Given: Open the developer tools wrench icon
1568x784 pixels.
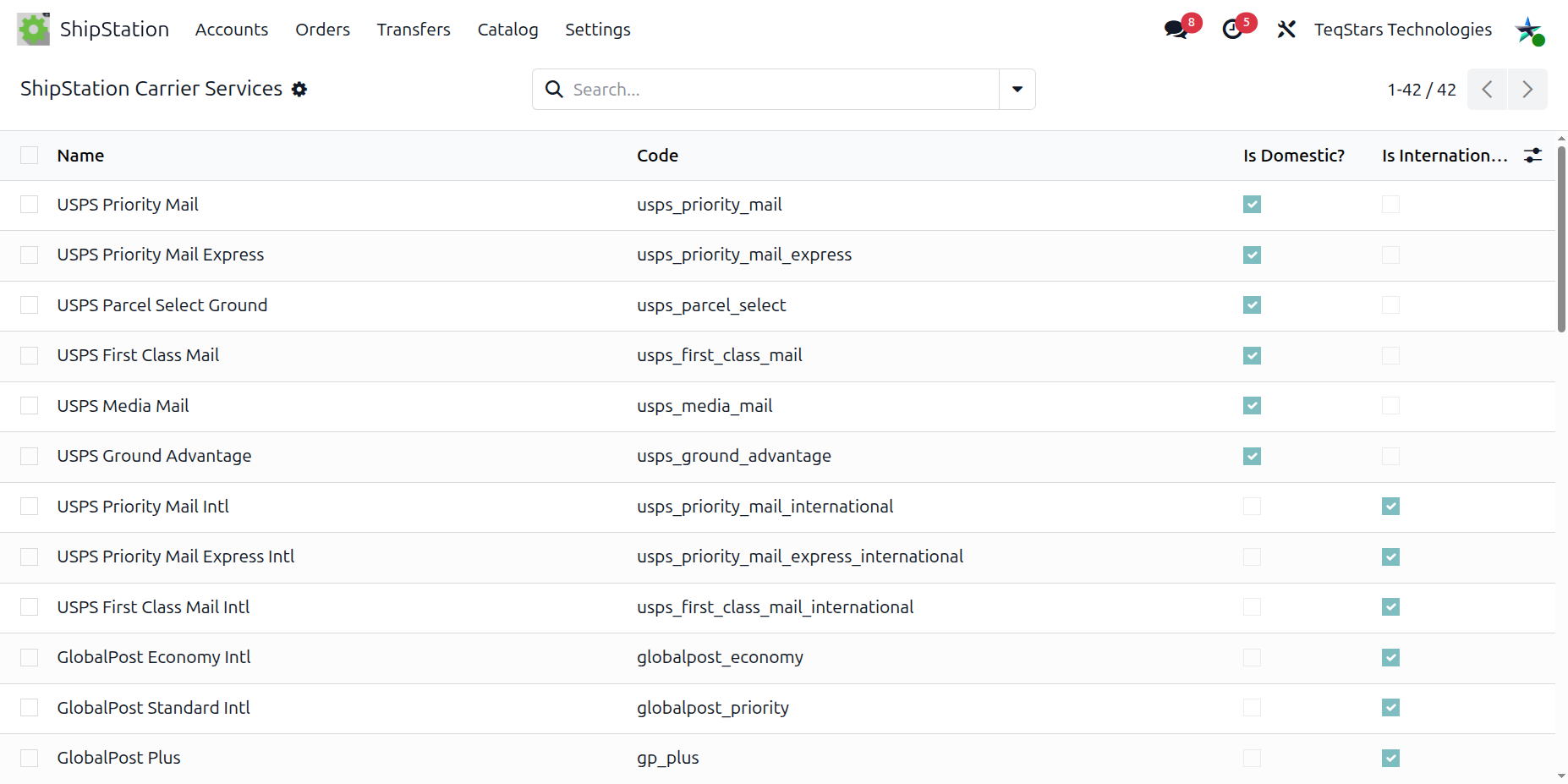Looking at the screenshot, I should click(x=1286, y=30).
